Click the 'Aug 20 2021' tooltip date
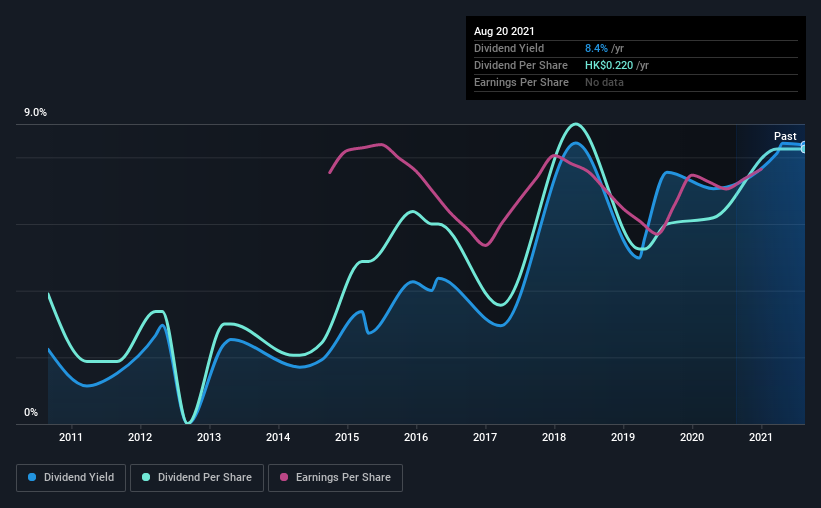The height and width of the screenshot is (508, 821). point(504,31)
